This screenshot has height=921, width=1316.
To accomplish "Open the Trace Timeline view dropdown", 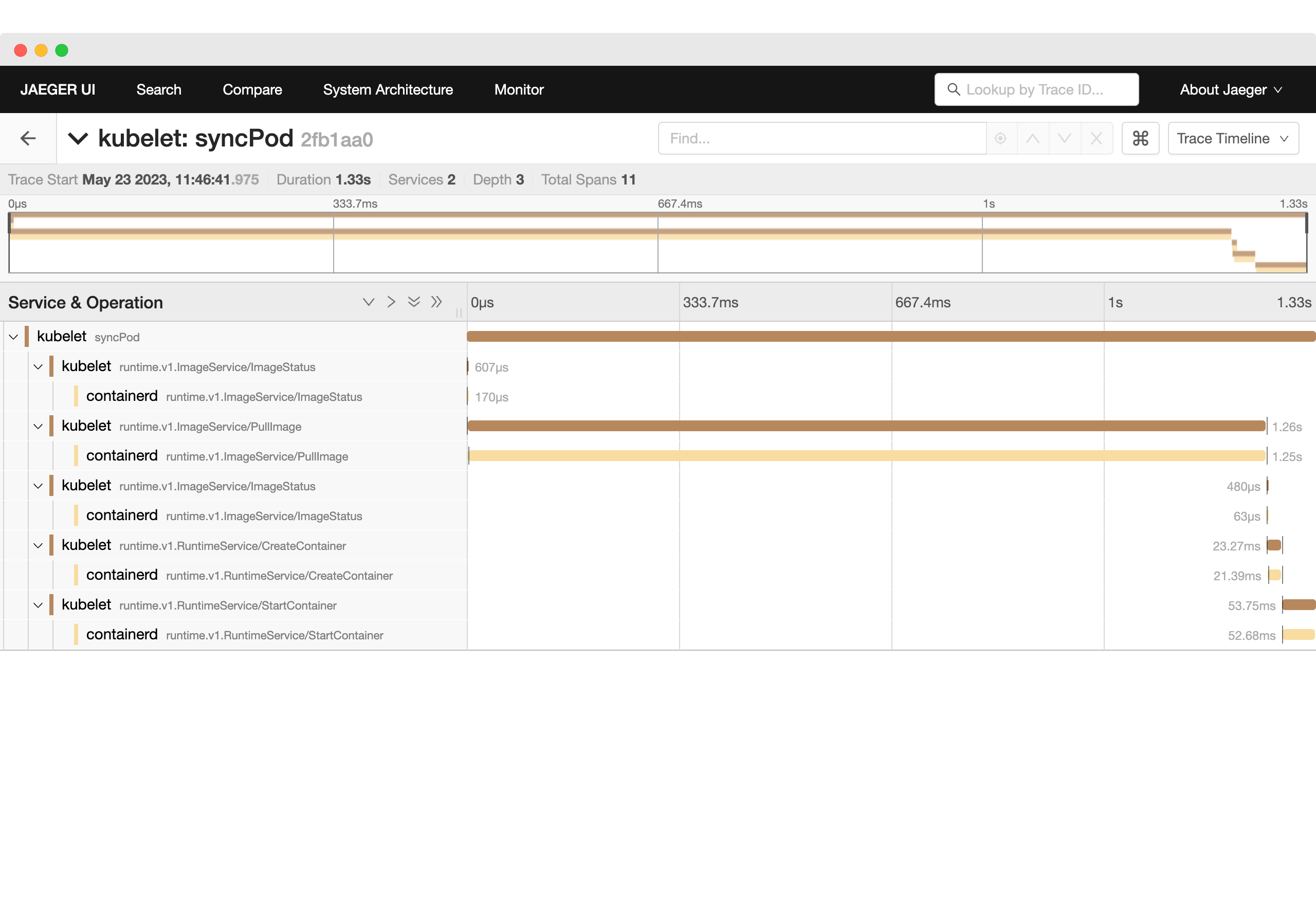I will coord(1235,139).
